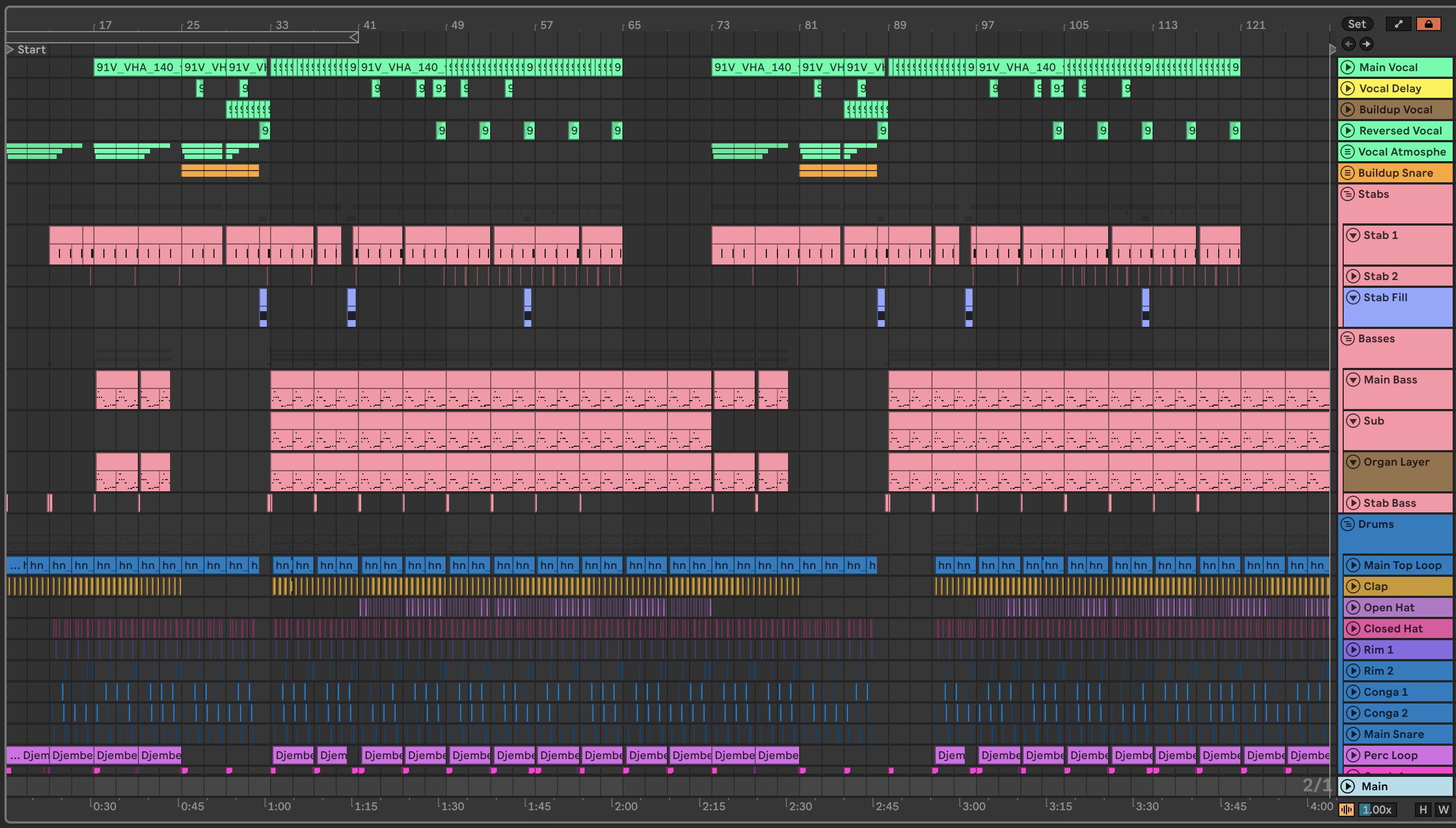The width and height of the screenshot is (1456, 828).
Task: Jump to the previous locator arrow
Action: coord(1349,44)
